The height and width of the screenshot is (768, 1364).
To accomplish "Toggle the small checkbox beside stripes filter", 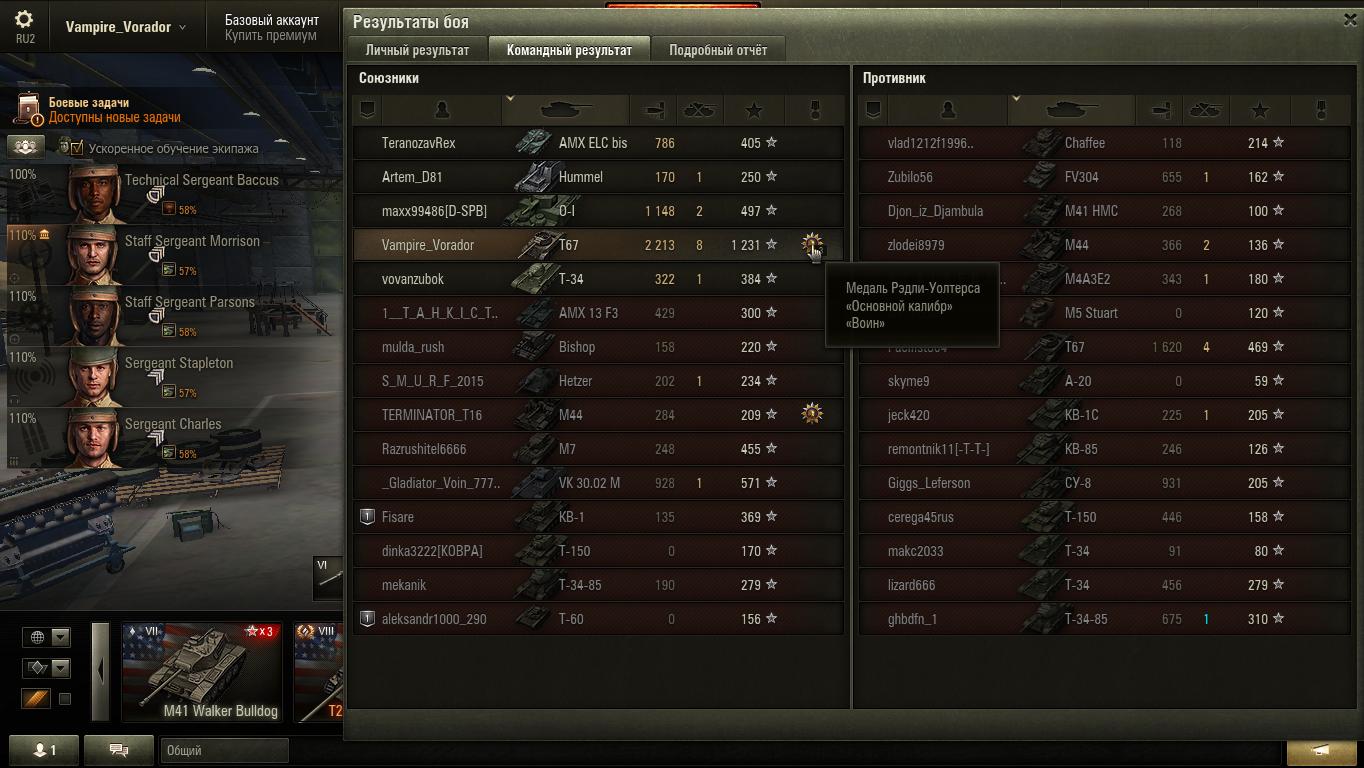I will (x=65, y=699).
